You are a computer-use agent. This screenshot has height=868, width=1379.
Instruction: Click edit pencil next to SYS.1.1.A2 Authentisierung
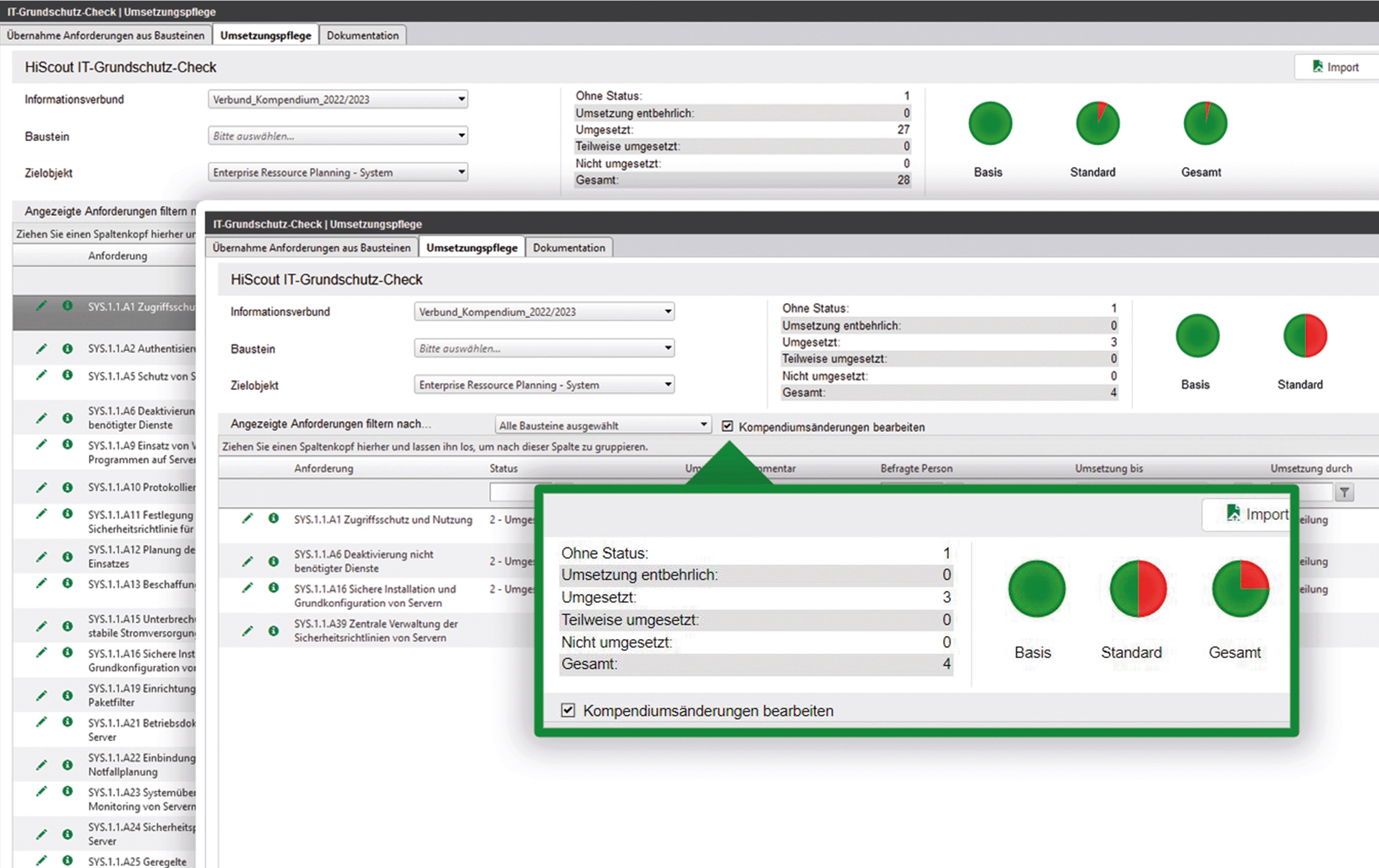click(41, 349)
